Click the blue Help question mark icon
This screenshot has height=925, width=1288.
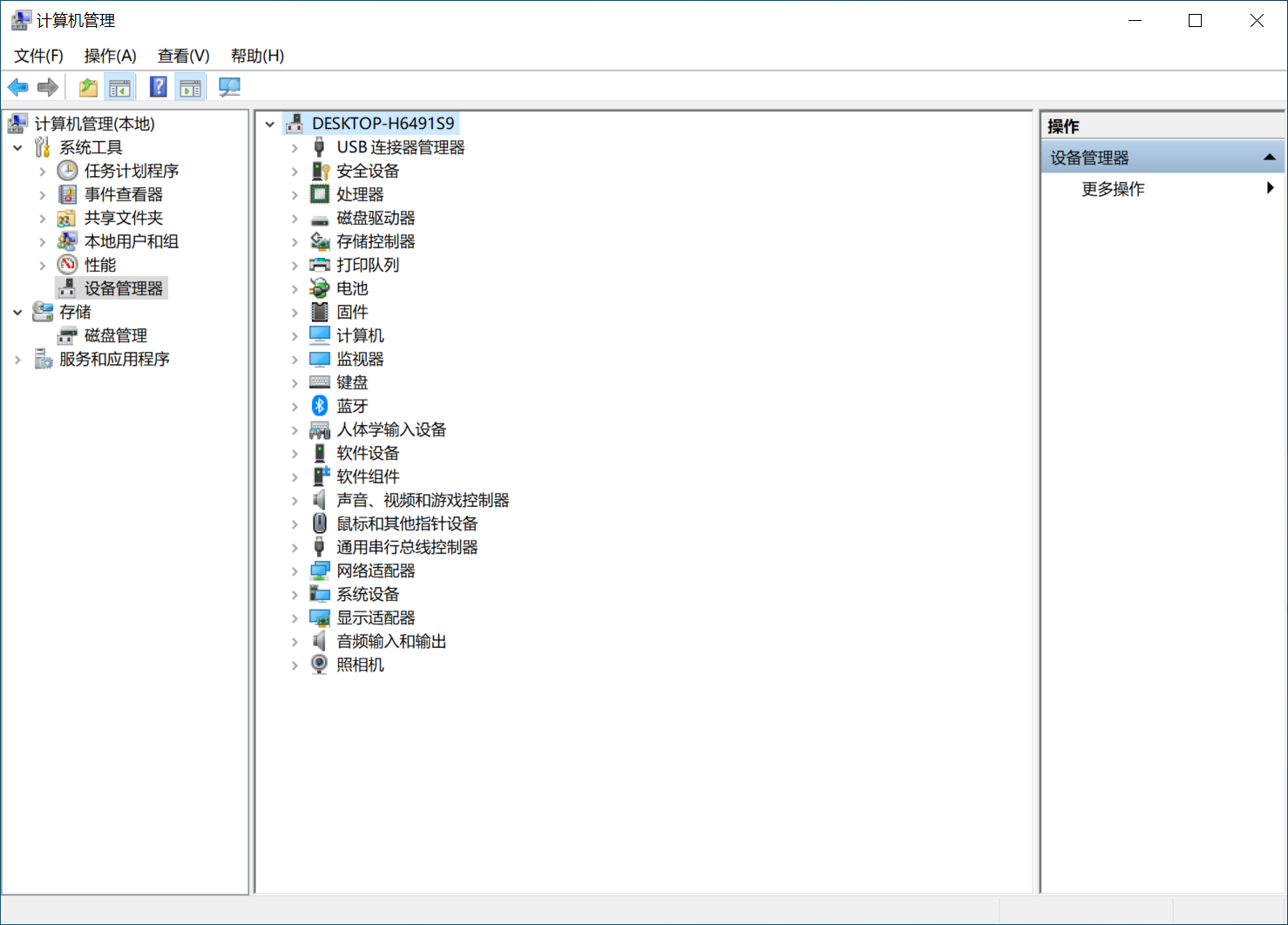point(158,87)
